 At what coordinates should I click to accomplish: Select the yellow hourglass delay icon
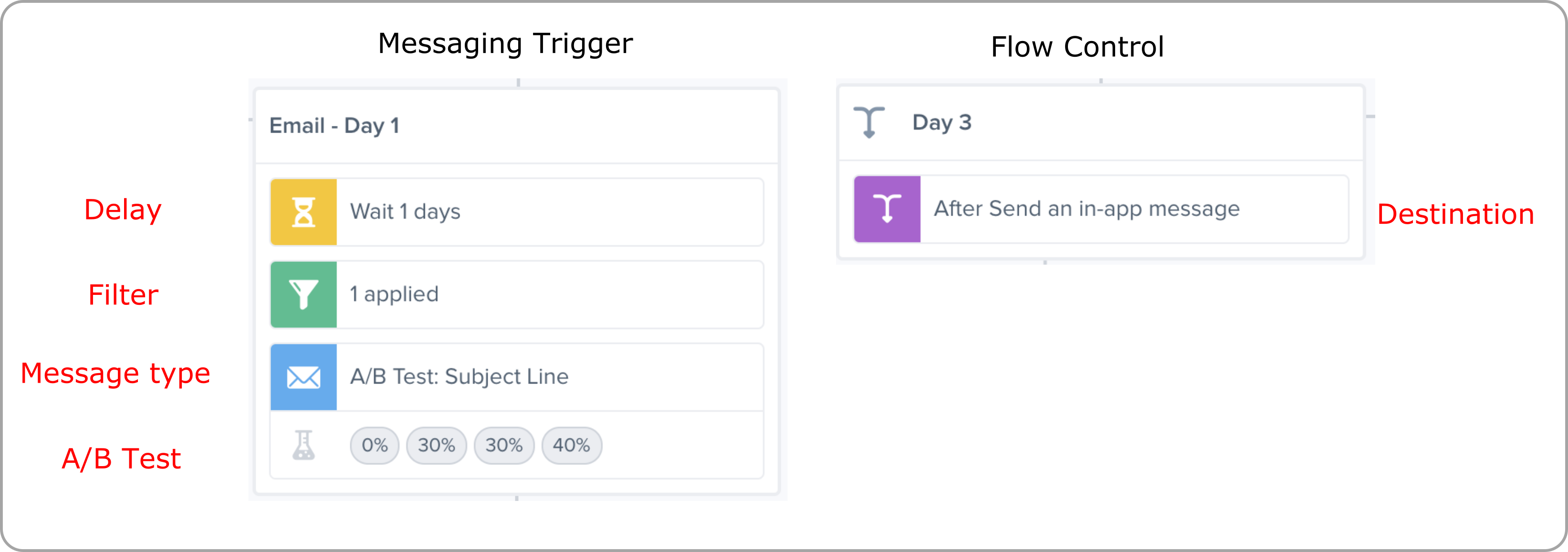tap(304, 211)
